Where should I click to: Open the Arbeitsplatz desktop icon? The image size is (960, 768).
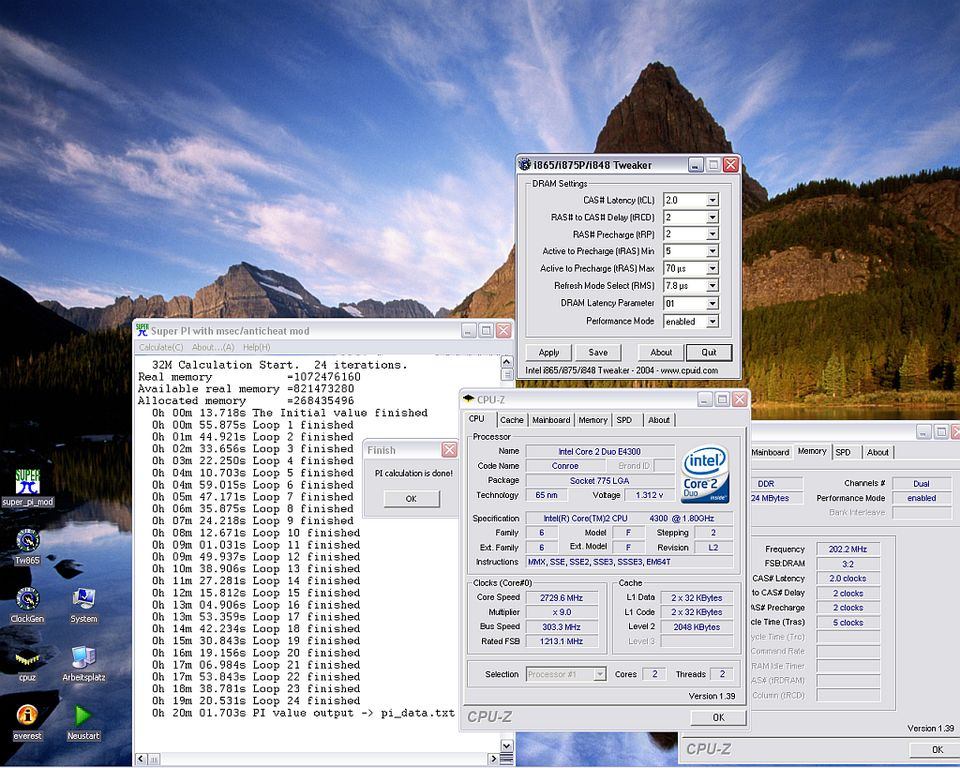tap(84, 664)
